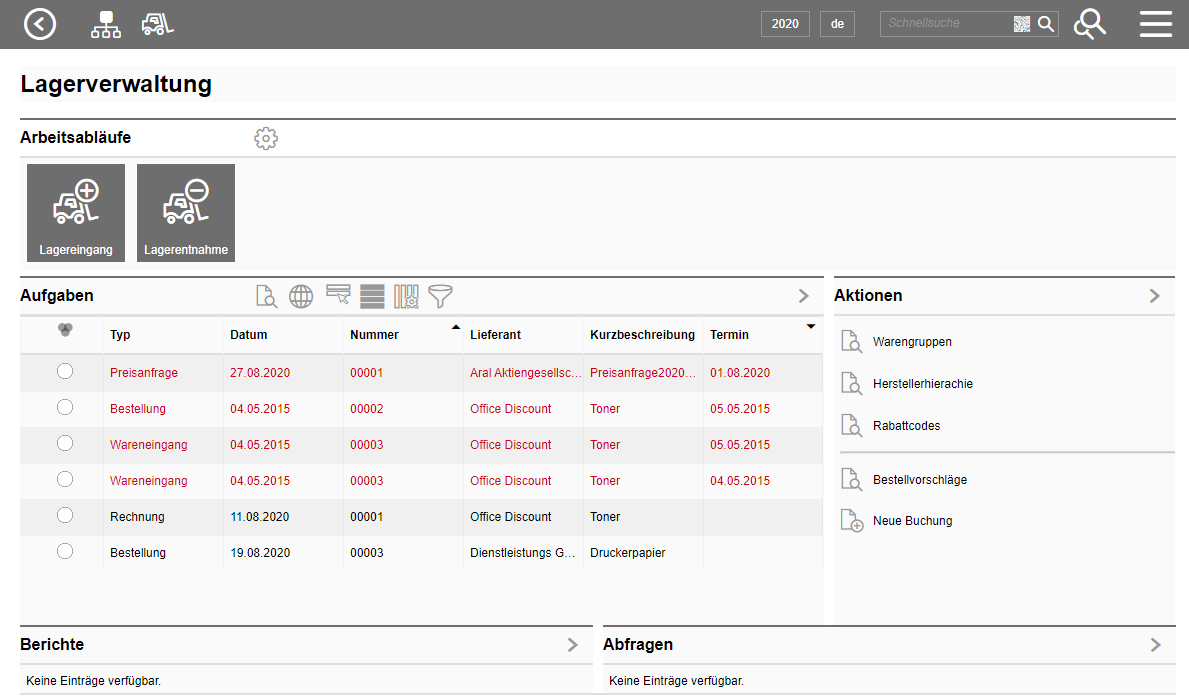
Task: Click the back arrow icon in header
Action: click(40, 24)
